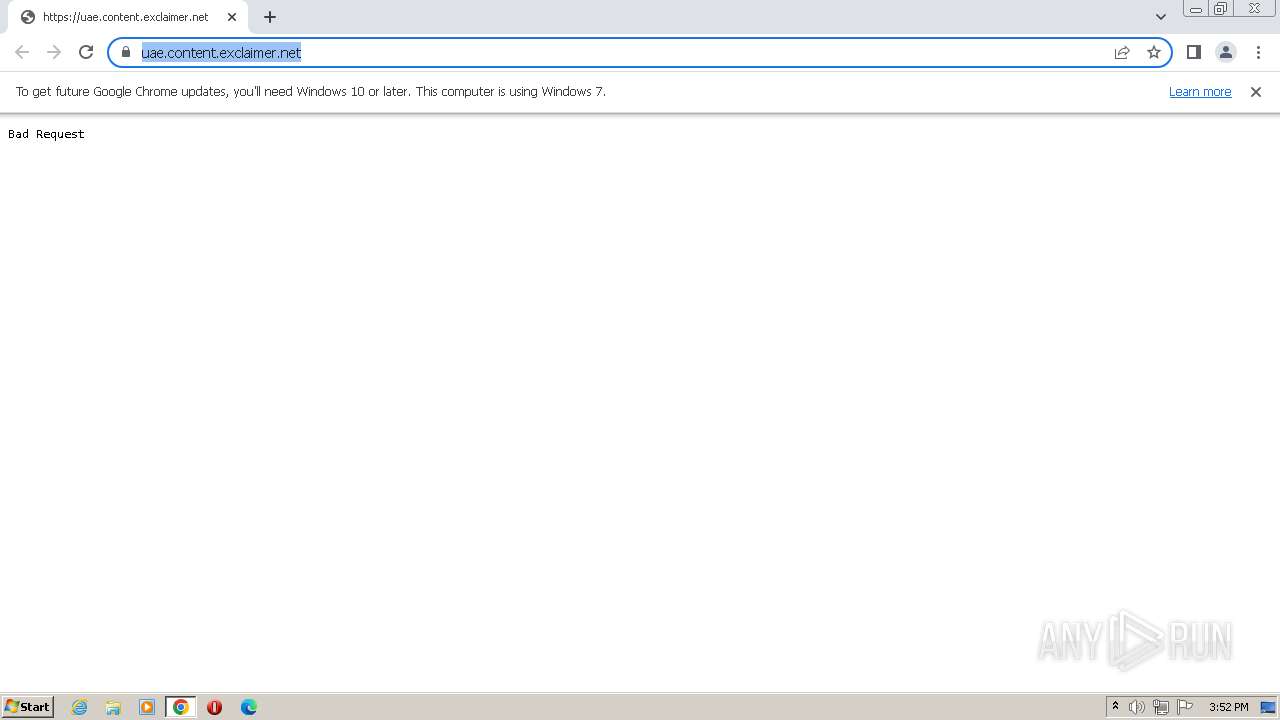Viewport: 1280px width, 720px height.
Task: Open network status tray icon
Action: coord(1161,707)
